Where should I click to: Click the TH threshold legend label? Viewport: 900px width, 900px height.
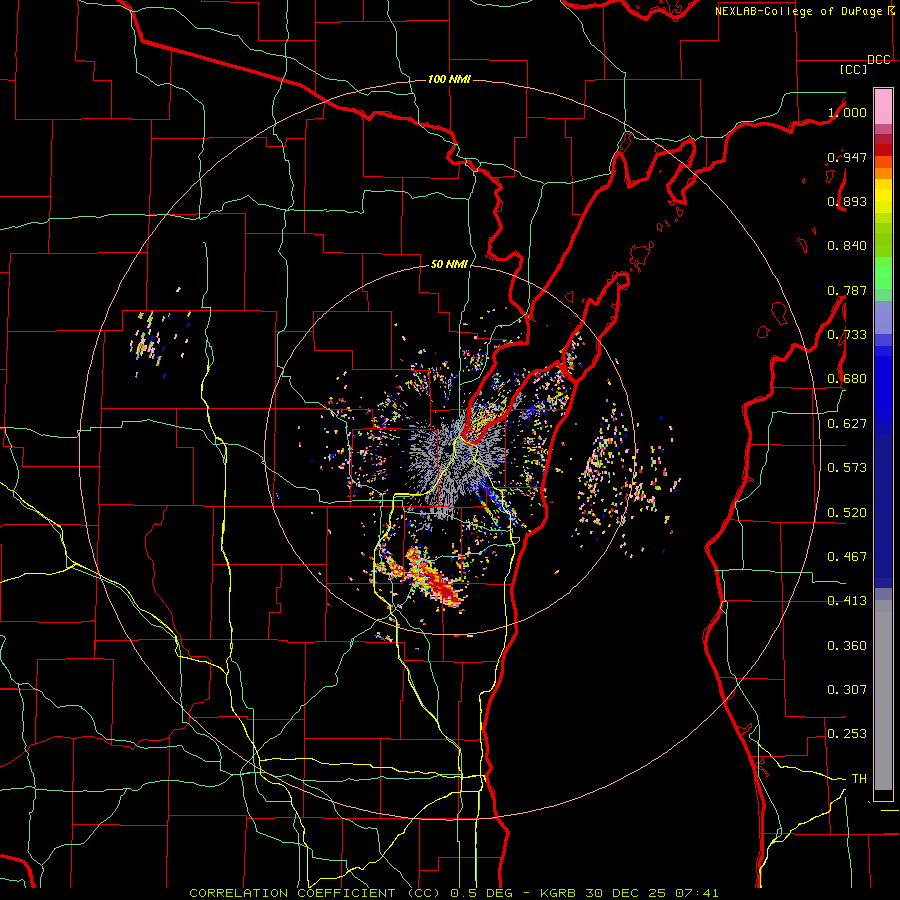pos(859,779)
